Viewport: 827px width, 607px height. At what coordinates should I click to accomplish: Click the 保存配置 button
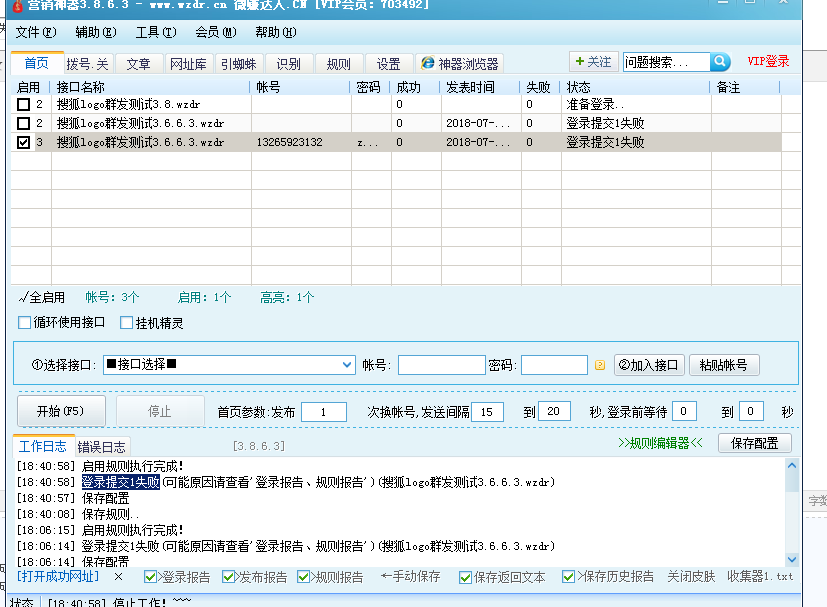click(x=754, y=443)
